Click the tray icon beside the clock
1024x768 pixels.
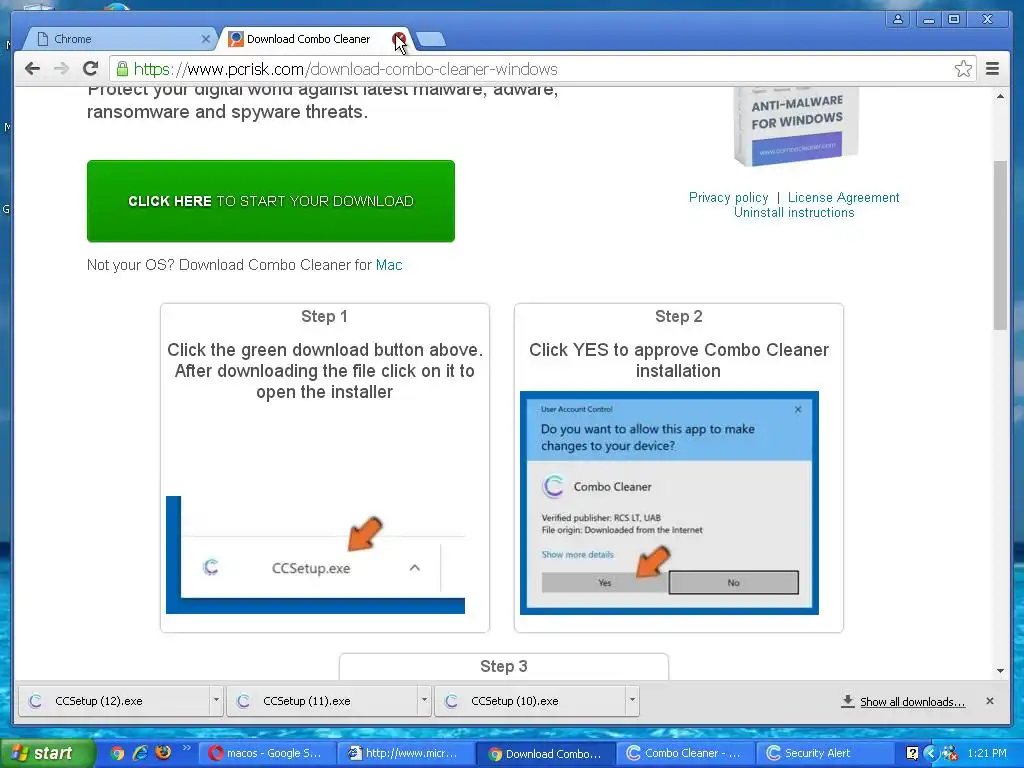click(950, 754)
